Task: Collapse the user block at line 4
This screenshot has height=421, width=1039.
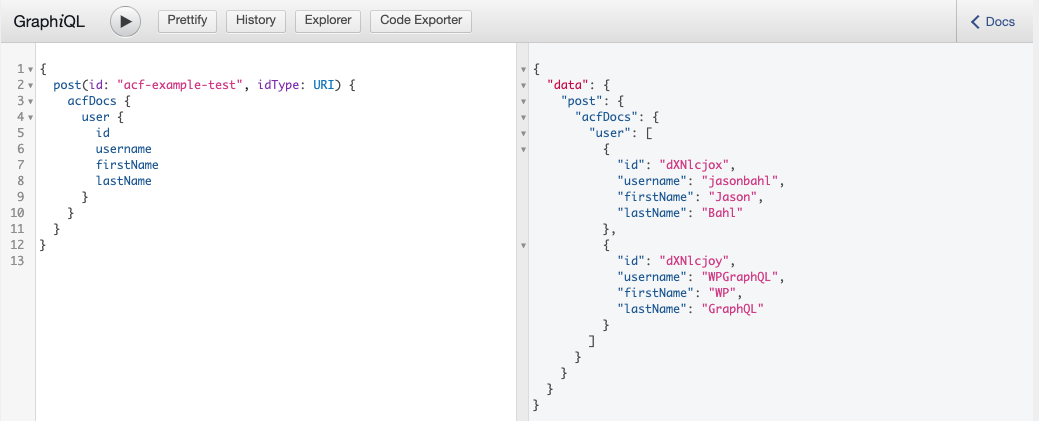Action: (x=31, y=117)
